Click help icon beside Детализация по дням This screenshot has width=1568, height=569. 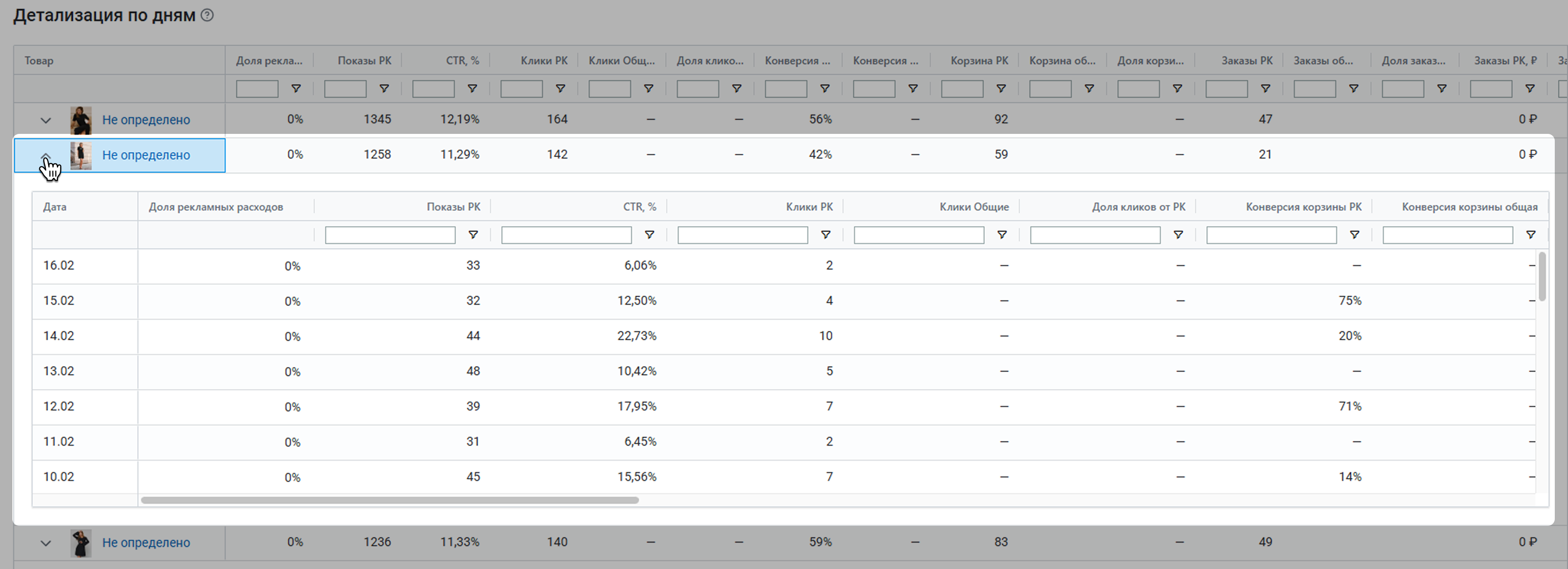[x=207, y=15]
